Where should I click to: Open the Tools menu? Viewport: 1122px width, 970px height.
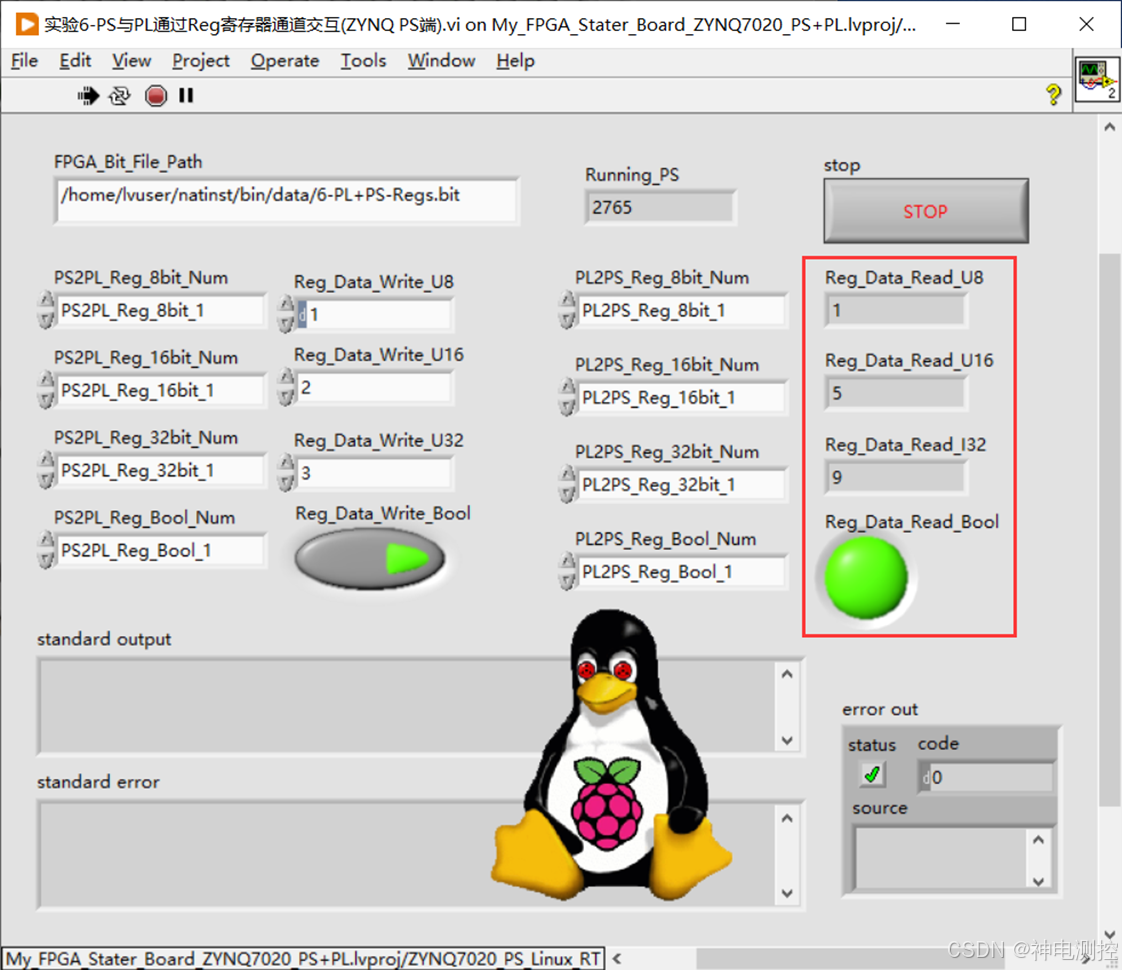coord(363,61)
